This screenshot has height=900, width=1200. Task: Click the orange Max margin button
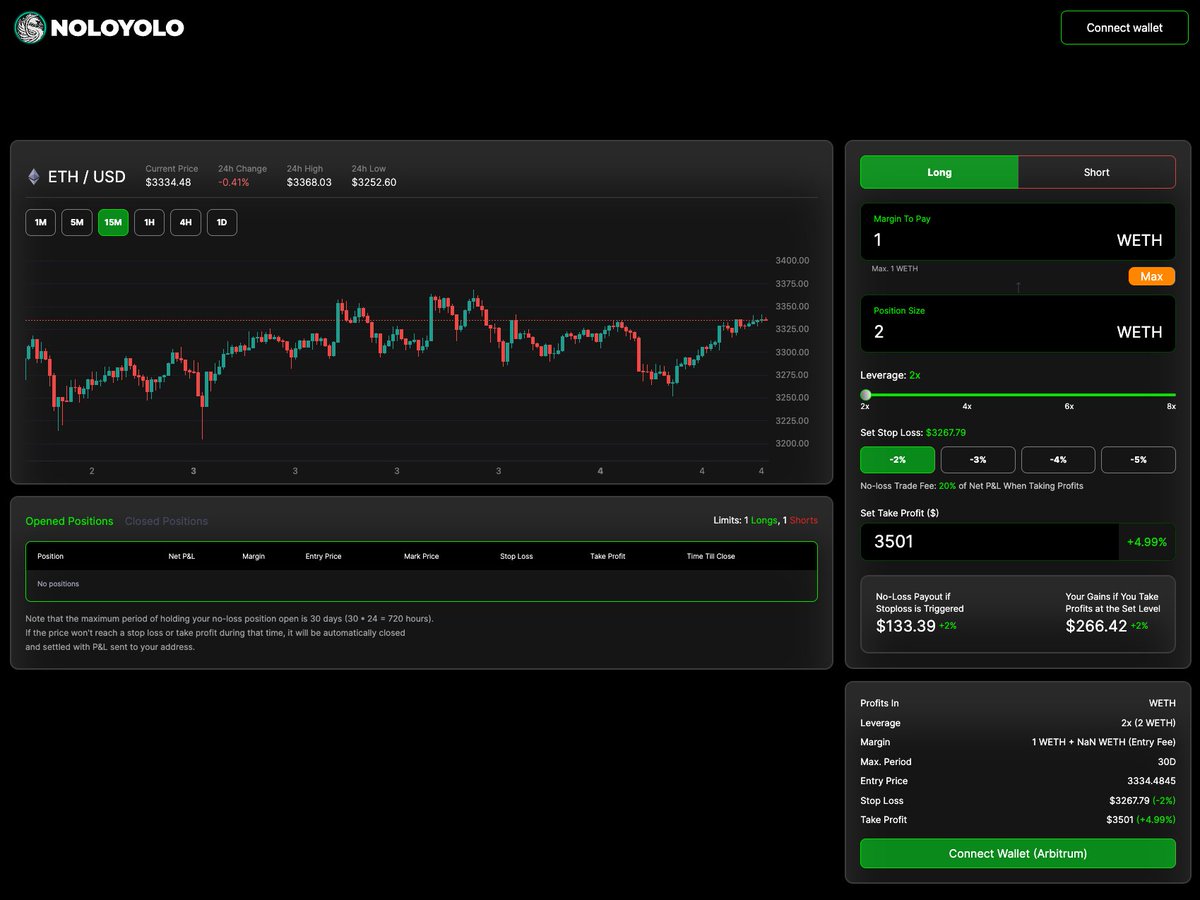(x=1152, y=276)
